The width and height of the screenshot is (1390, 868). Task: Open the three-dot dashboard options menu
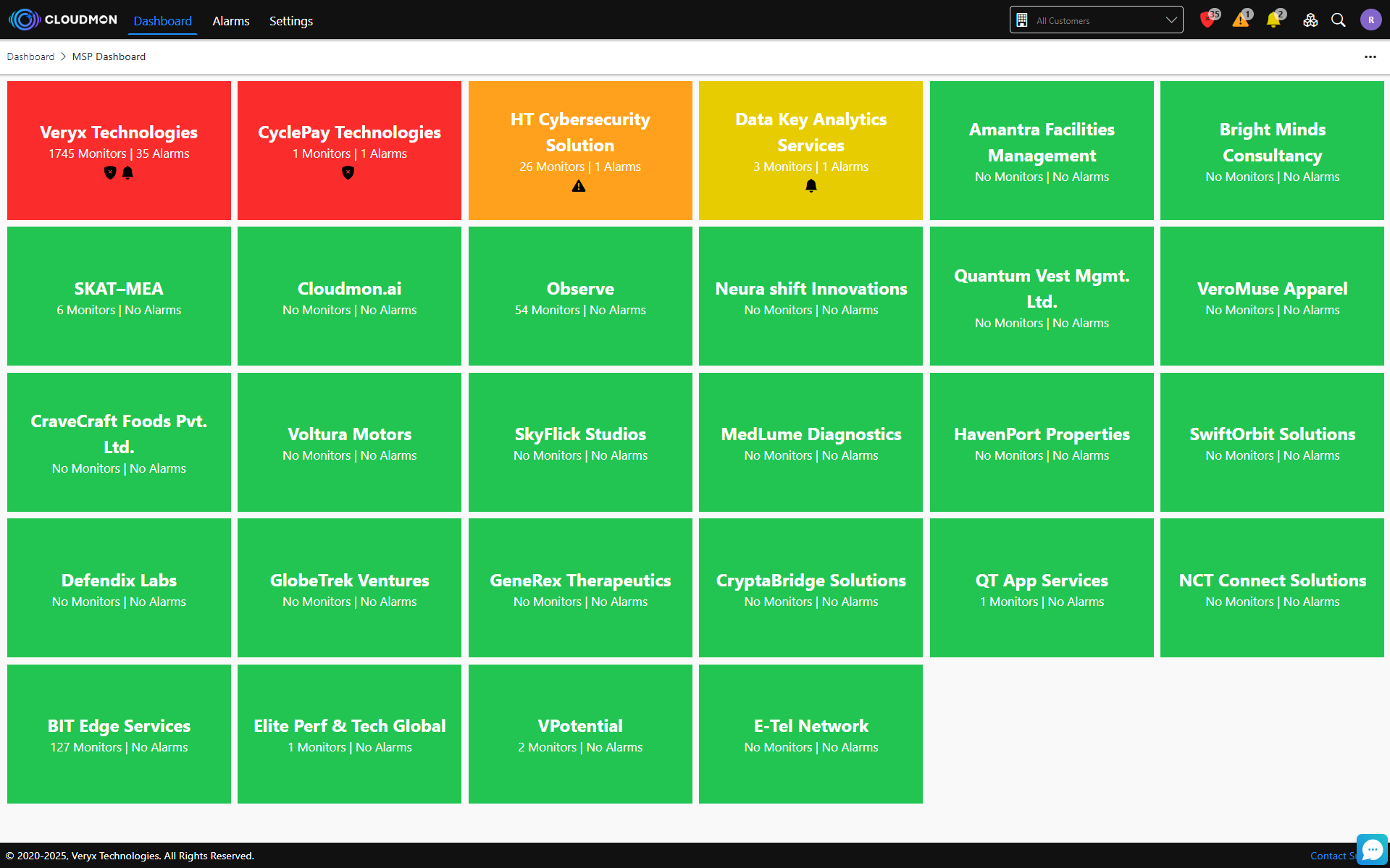[1370, 56]
